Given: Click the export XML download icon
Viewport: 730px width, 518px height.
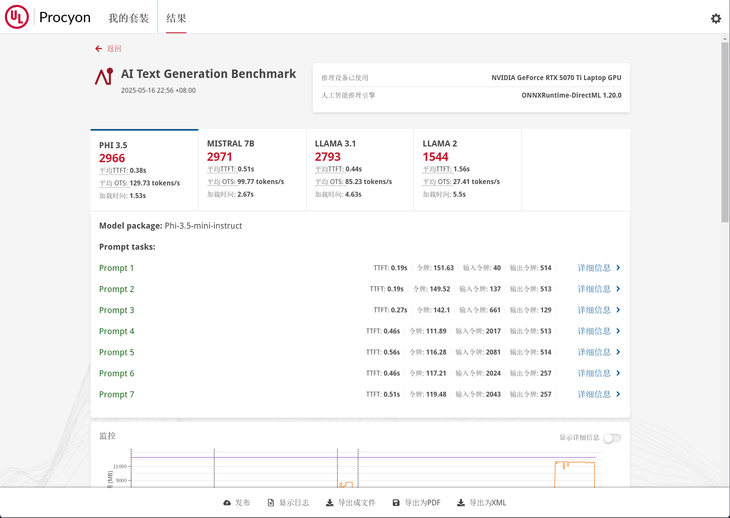Looking at the screenshot, I should tap(461, 503).
